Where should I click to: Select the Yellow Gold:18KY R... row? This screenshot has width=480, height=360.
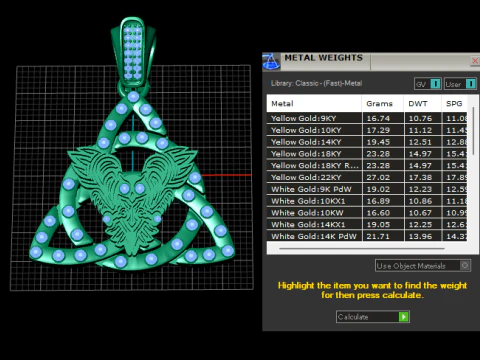click(x=367, y=165)
